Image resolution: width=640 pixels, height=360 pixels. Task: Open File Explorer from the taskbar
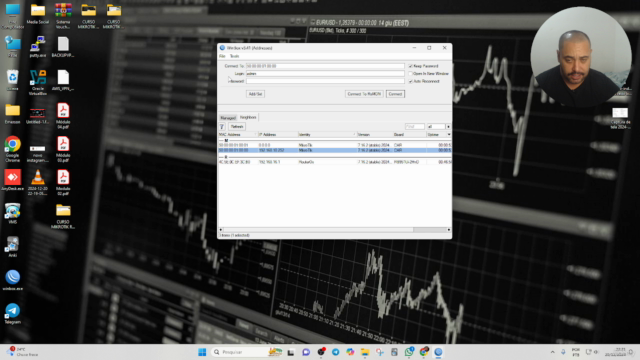point(365,352)
